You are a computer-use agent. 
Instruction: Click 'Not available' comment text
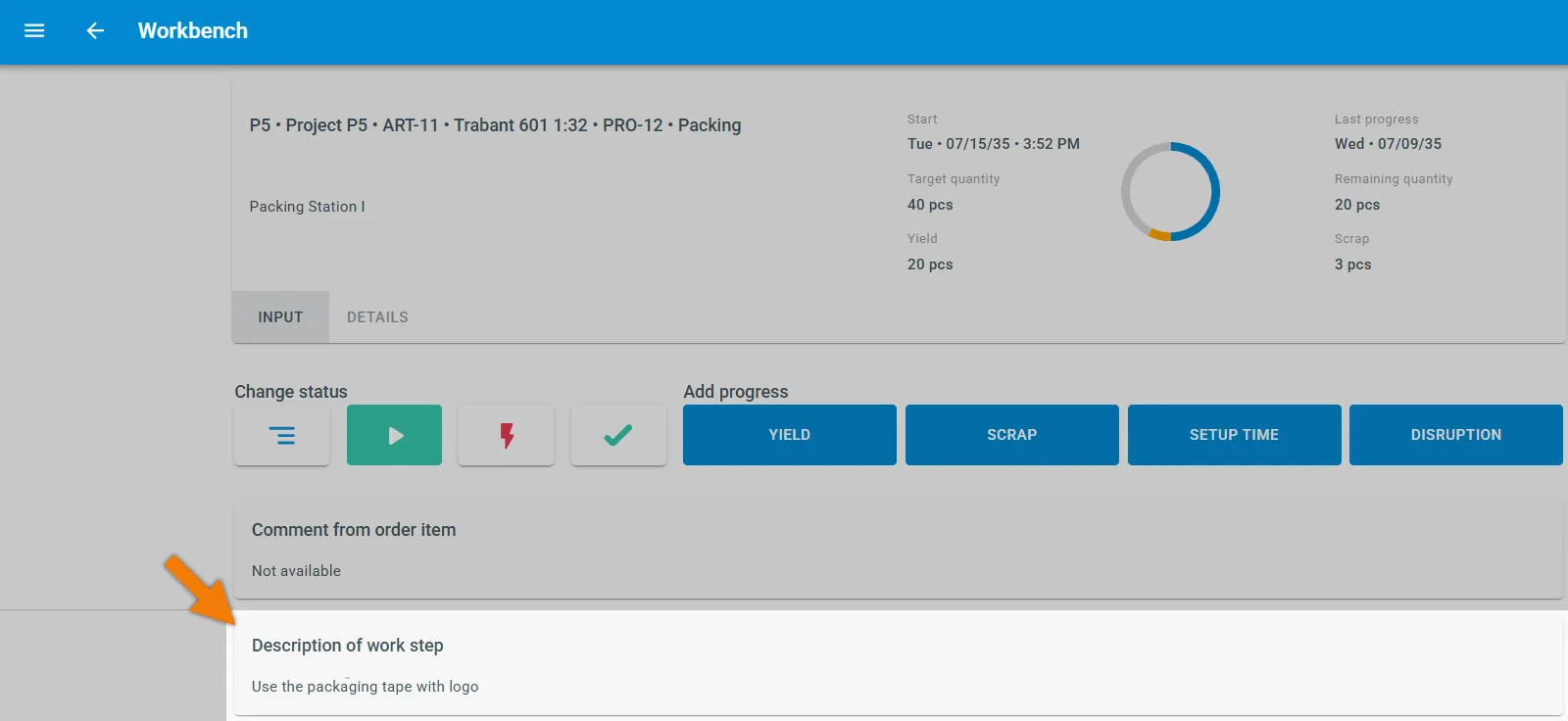(x=296, y=571)
